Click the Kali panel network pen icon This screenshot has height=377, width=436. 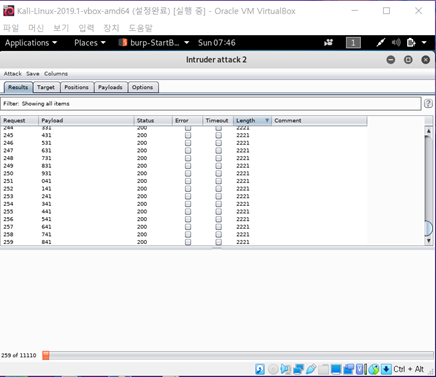click(x=380, y=43)
